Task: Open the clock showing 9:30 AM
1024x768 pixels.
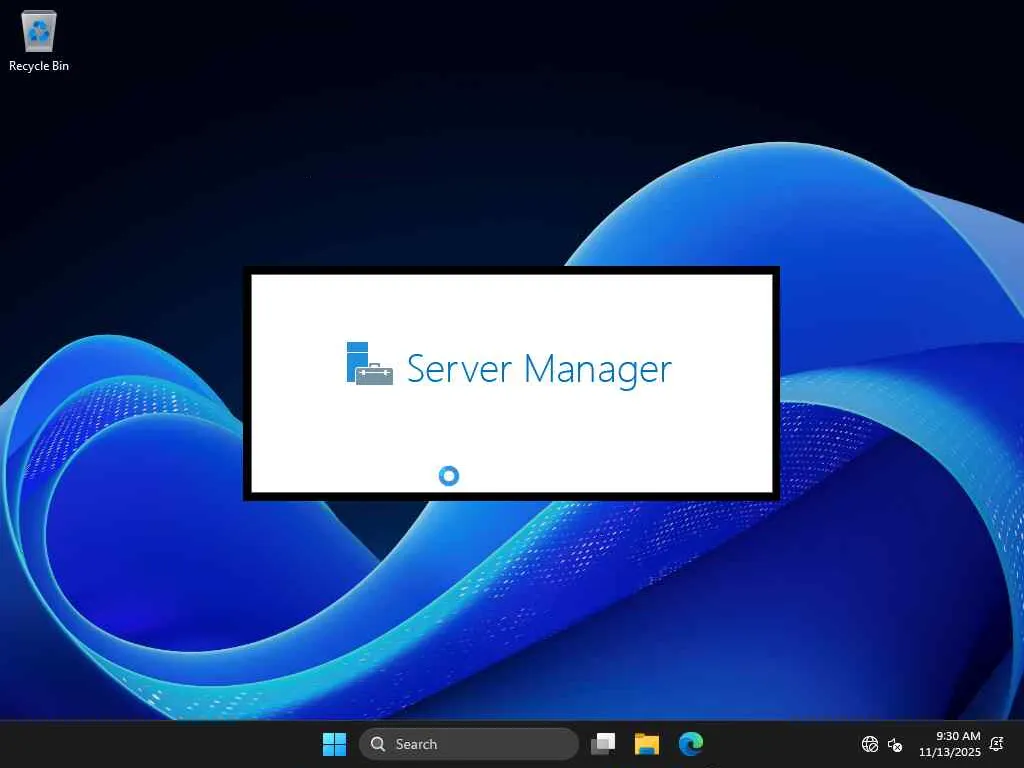Action: pos(958,736)
